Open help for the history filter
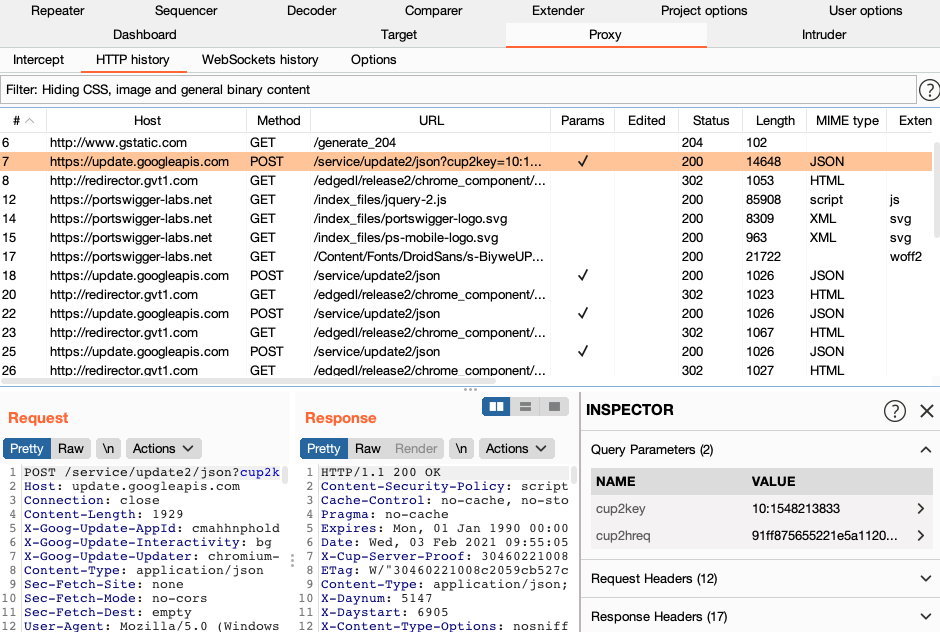The image size is (940, 632). pyautogui.click(x=929, y=90)
